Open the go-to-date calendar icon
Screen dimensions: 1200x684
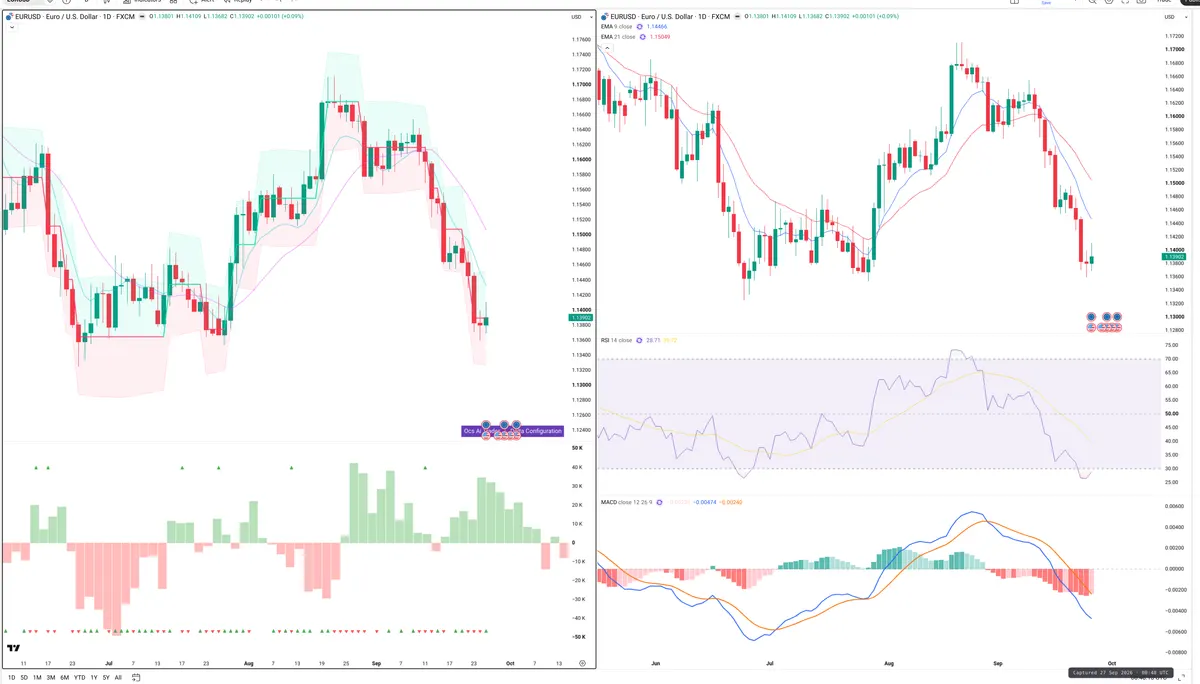point(135,678)
